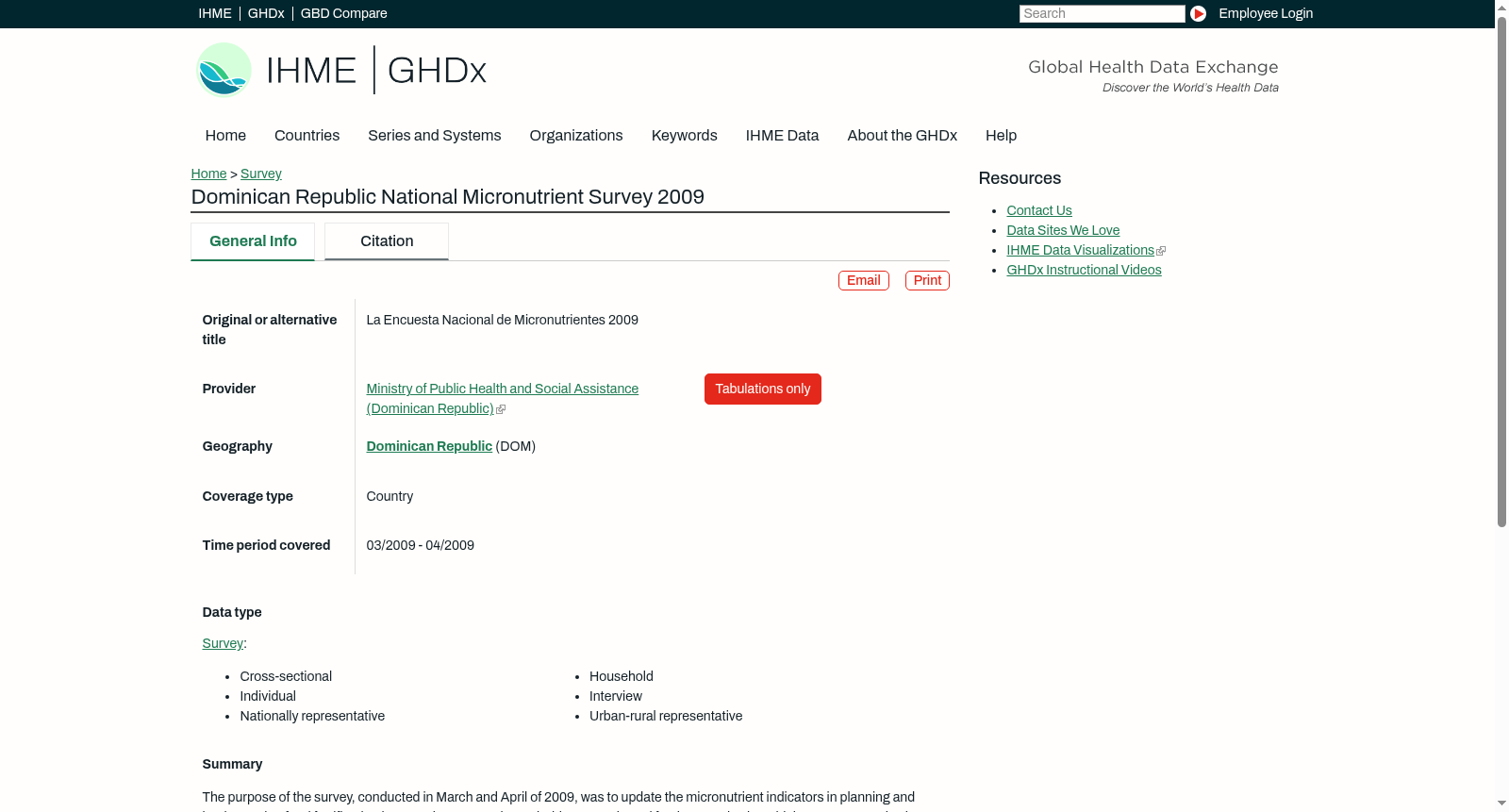Viewport: 1509px width, 812px height.
Task: Click the Email button
Action: point(864,280)
